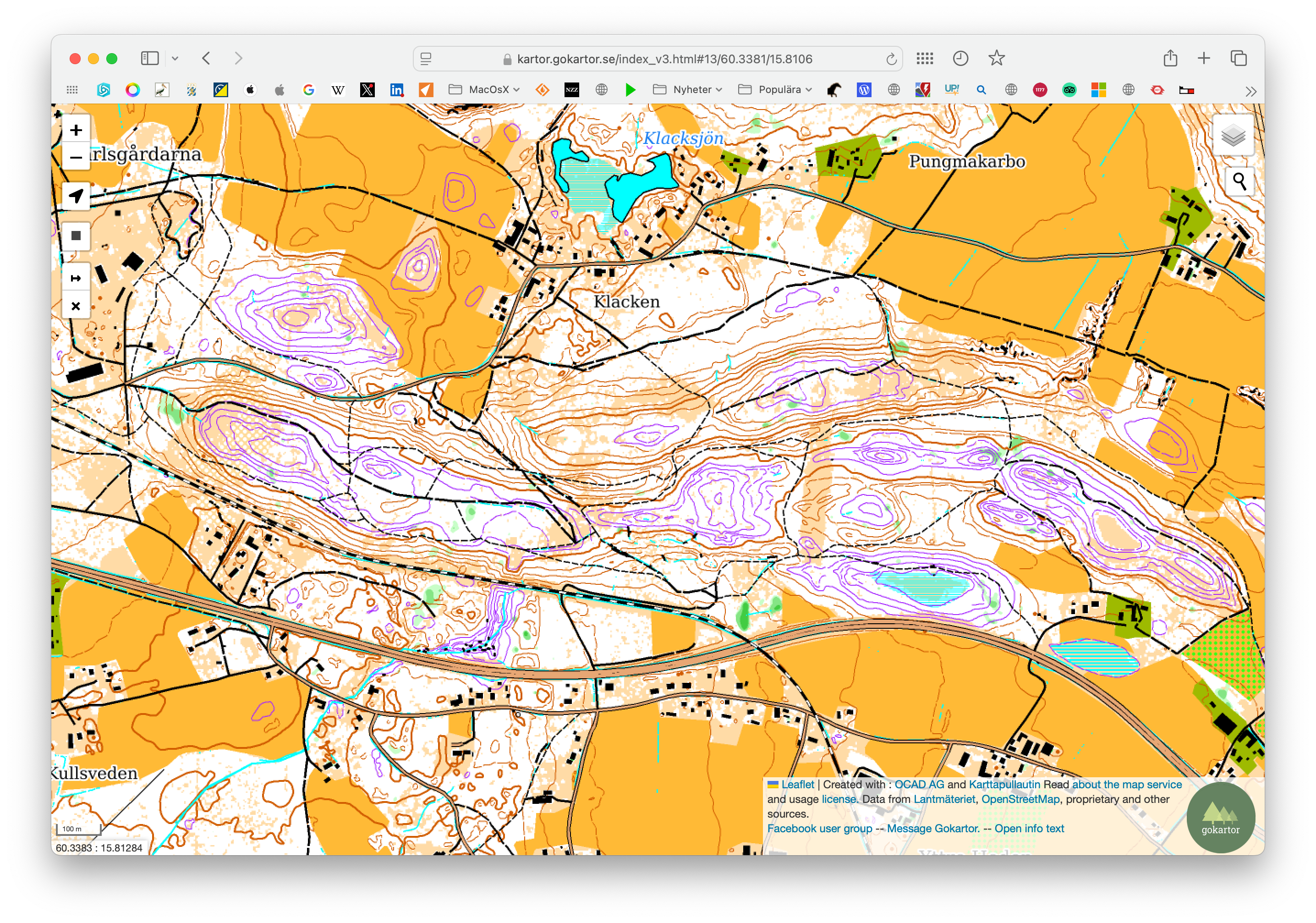Click the black square stop button
1316x923 pixels.
(76, 236)
